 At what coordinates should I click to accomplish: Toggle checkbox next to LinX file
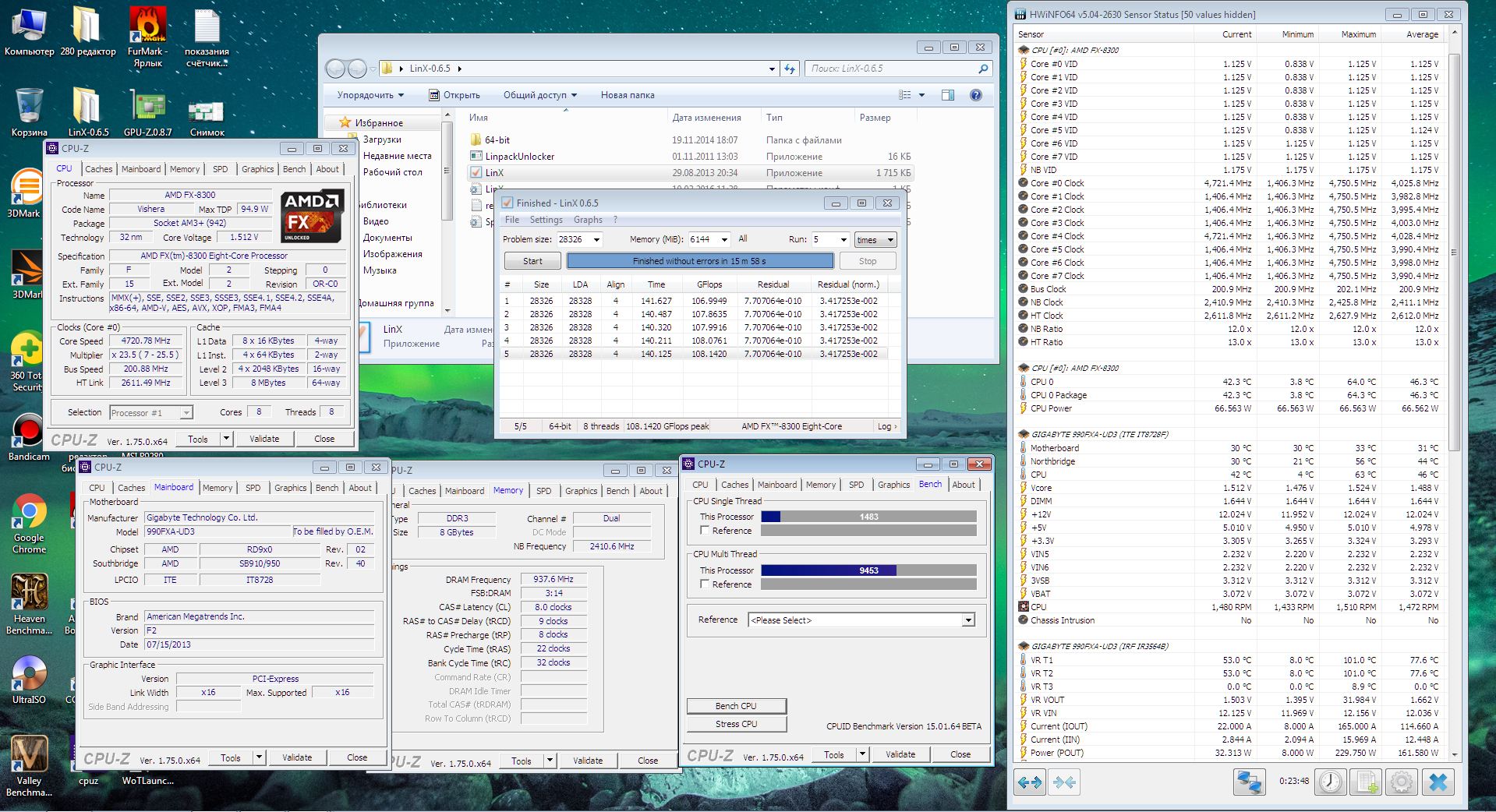[476, 173]
